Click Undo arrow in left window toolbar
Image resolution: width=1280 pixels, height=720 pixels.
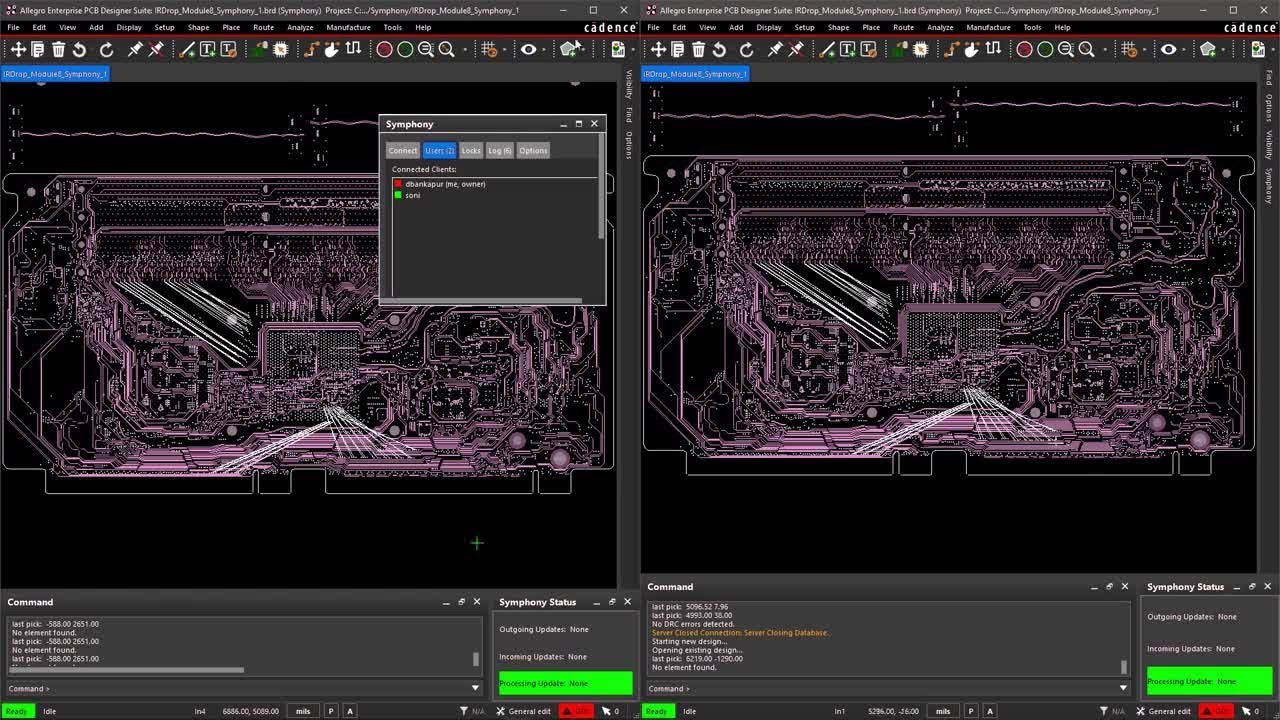[79, 49]
